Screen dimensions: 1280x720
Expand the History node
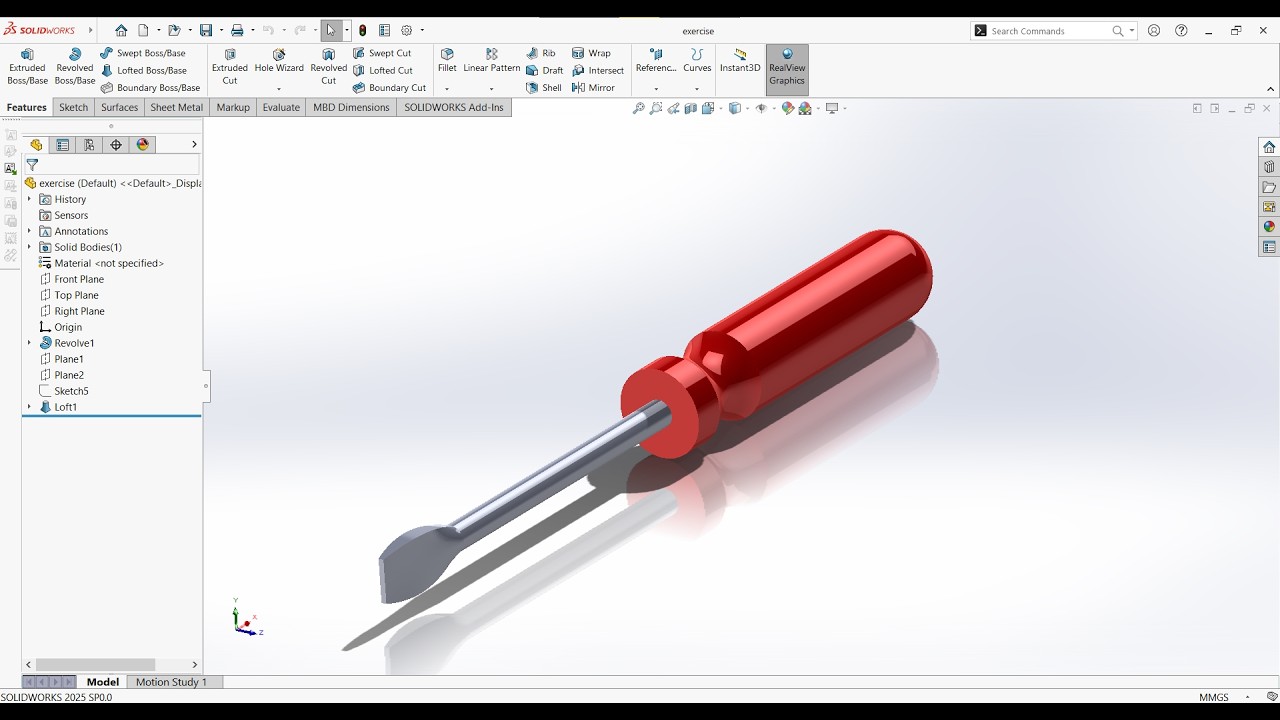pyautogui.click(x=29, y=199)
